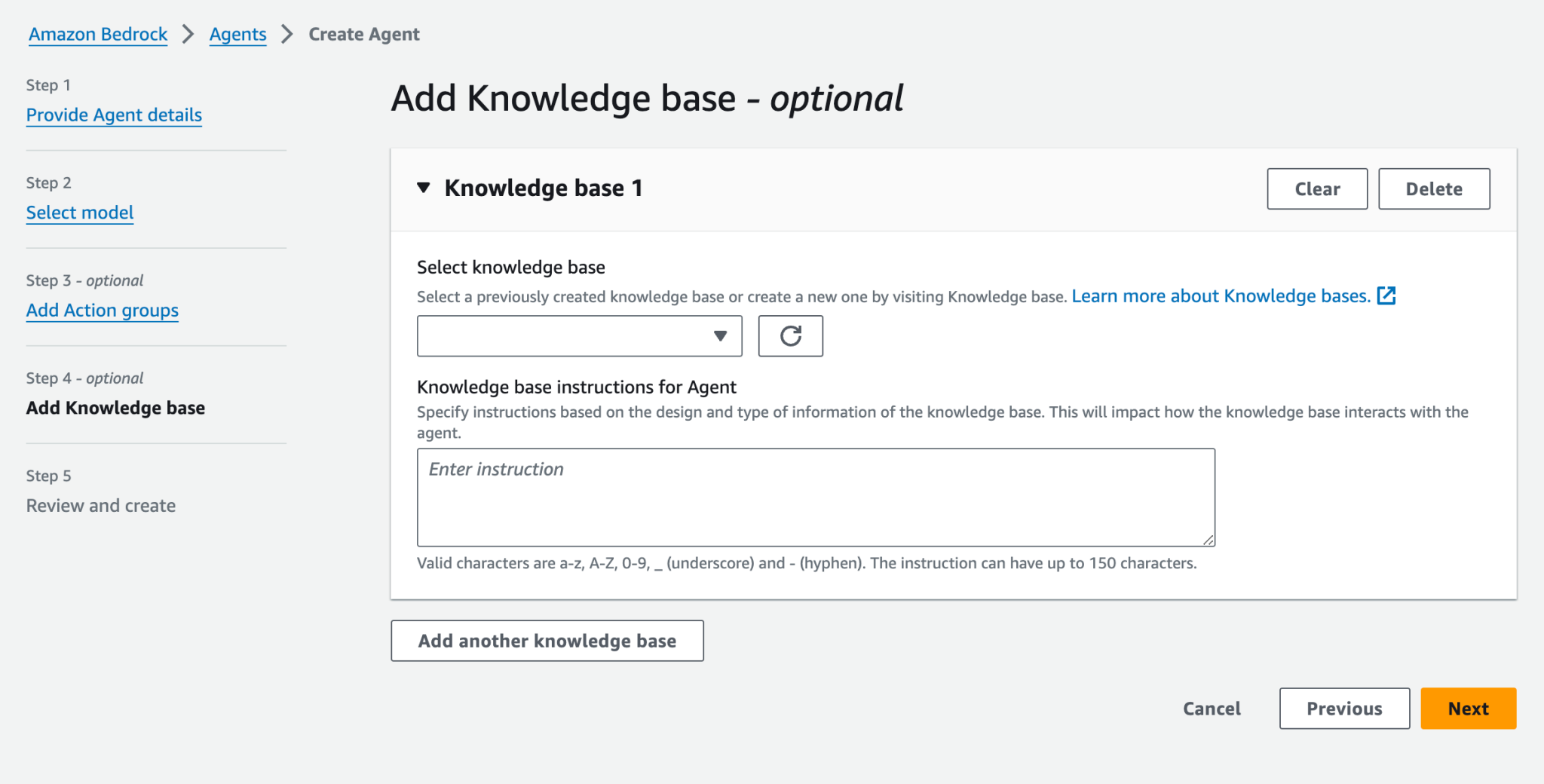
Task: Open the Agents breadcrumb link
Action: [237, 35]
